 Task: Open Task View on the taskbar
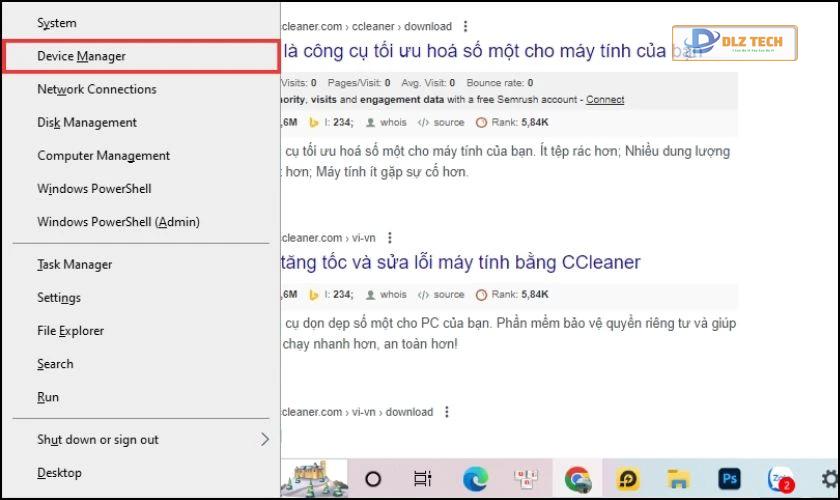(x=423, y=479)
